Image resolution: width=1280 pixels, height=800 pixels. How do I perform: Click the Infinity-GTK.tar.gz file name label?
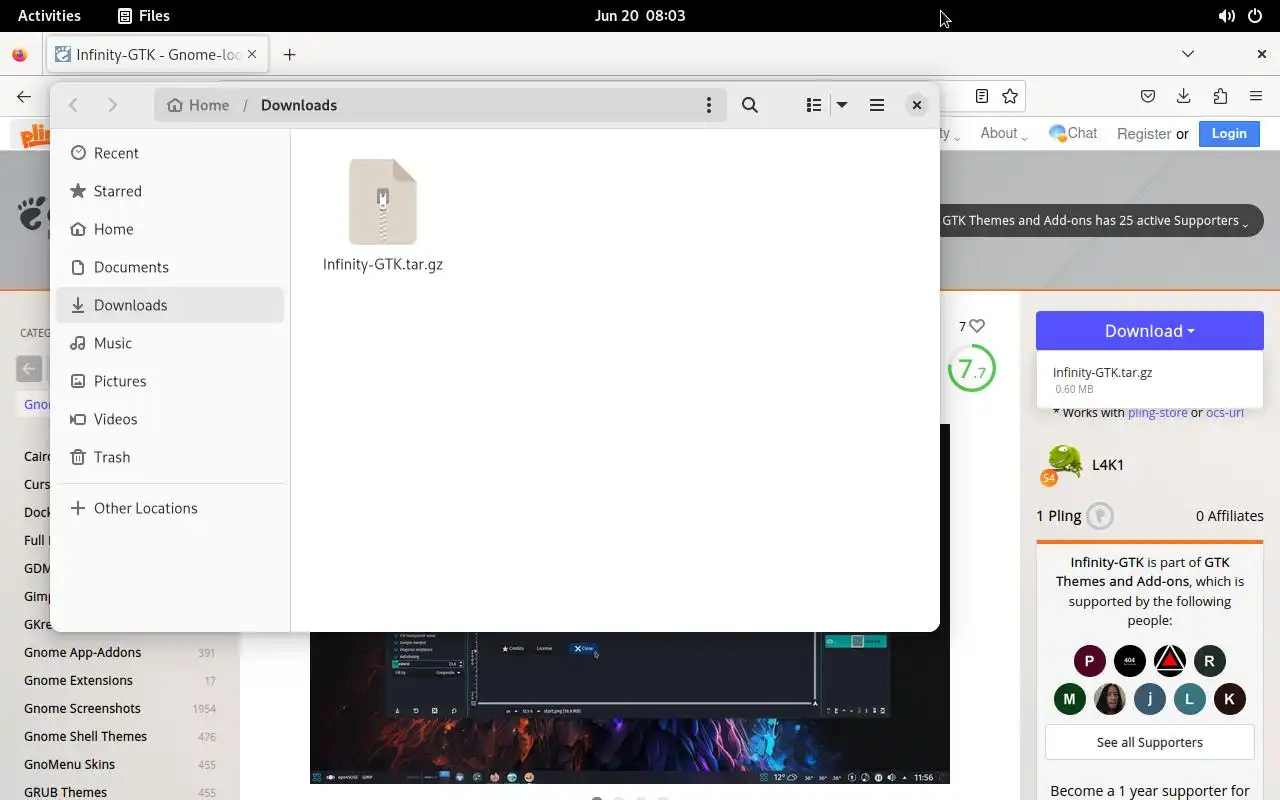point(383,264)
